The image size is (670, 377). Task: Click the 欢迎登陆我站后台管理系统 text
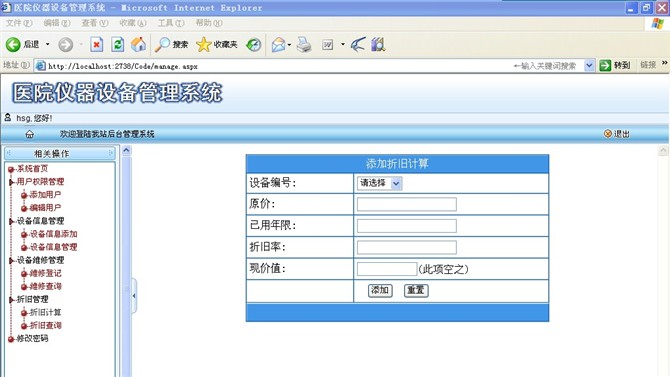pos(107,134)
